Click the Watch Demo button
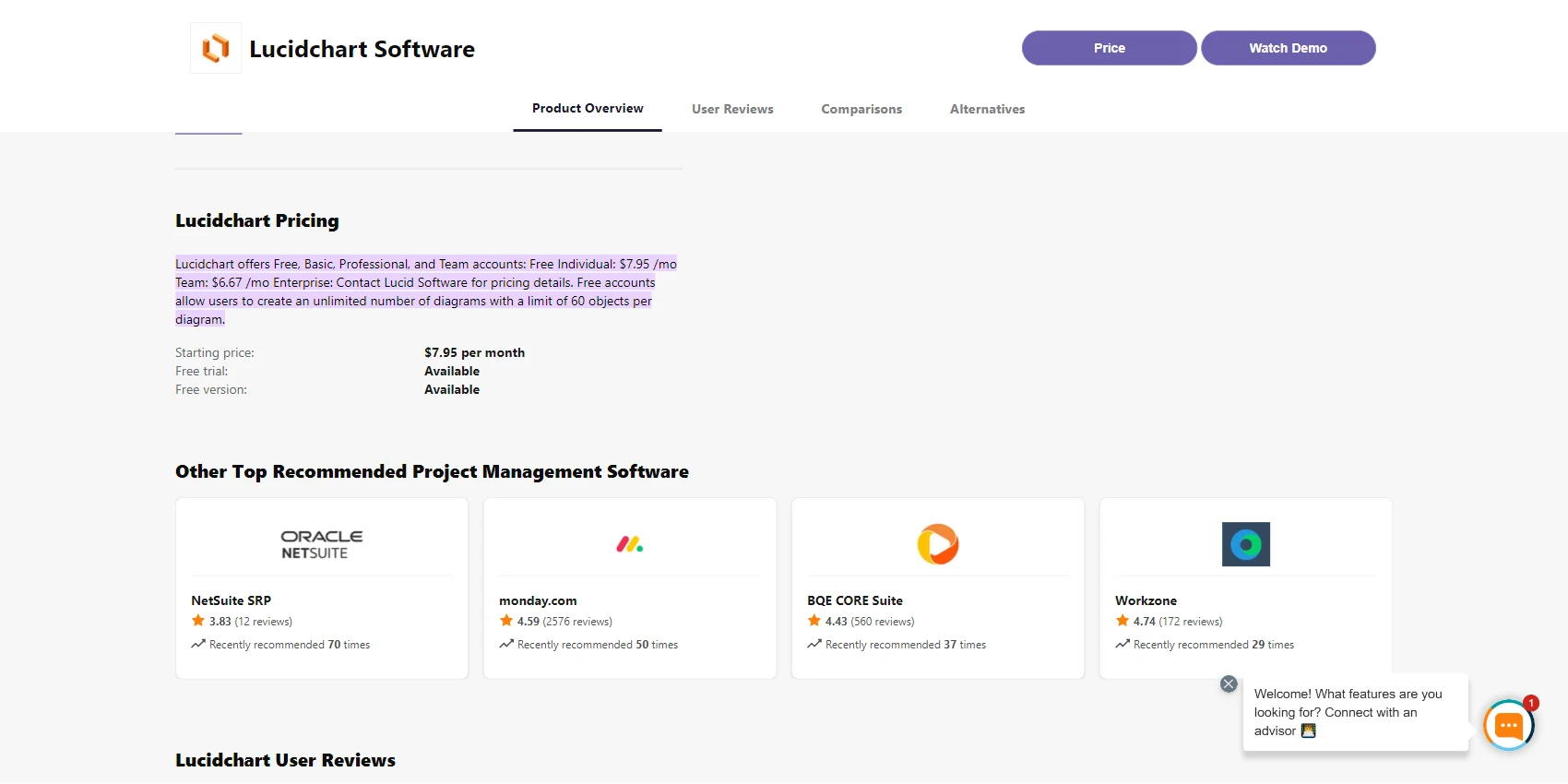Screen dimensions: 1568x784 pos(1289,48)
